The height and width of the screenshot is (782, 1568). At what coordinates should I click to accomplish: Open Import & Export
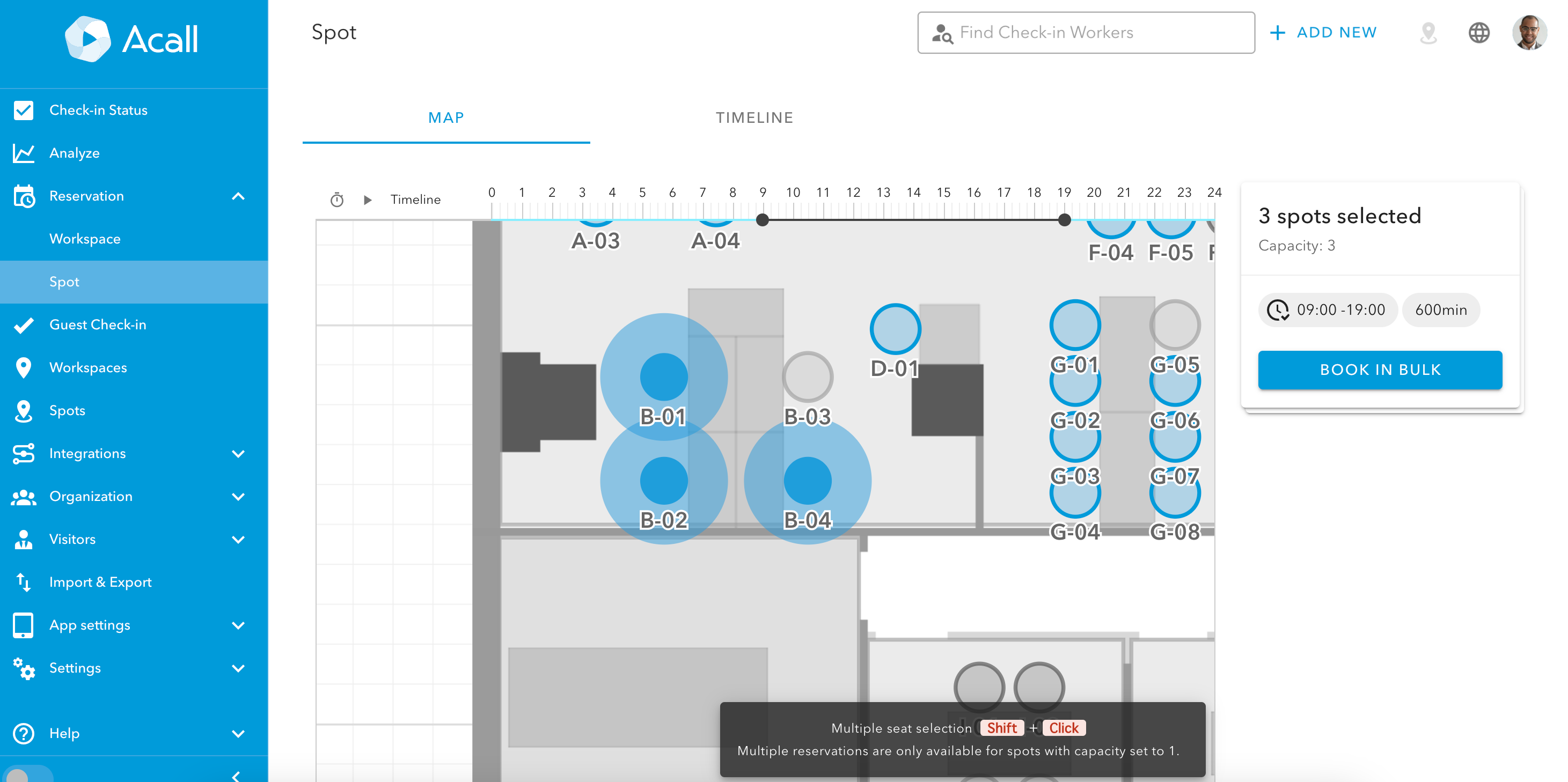coord(134,582)
